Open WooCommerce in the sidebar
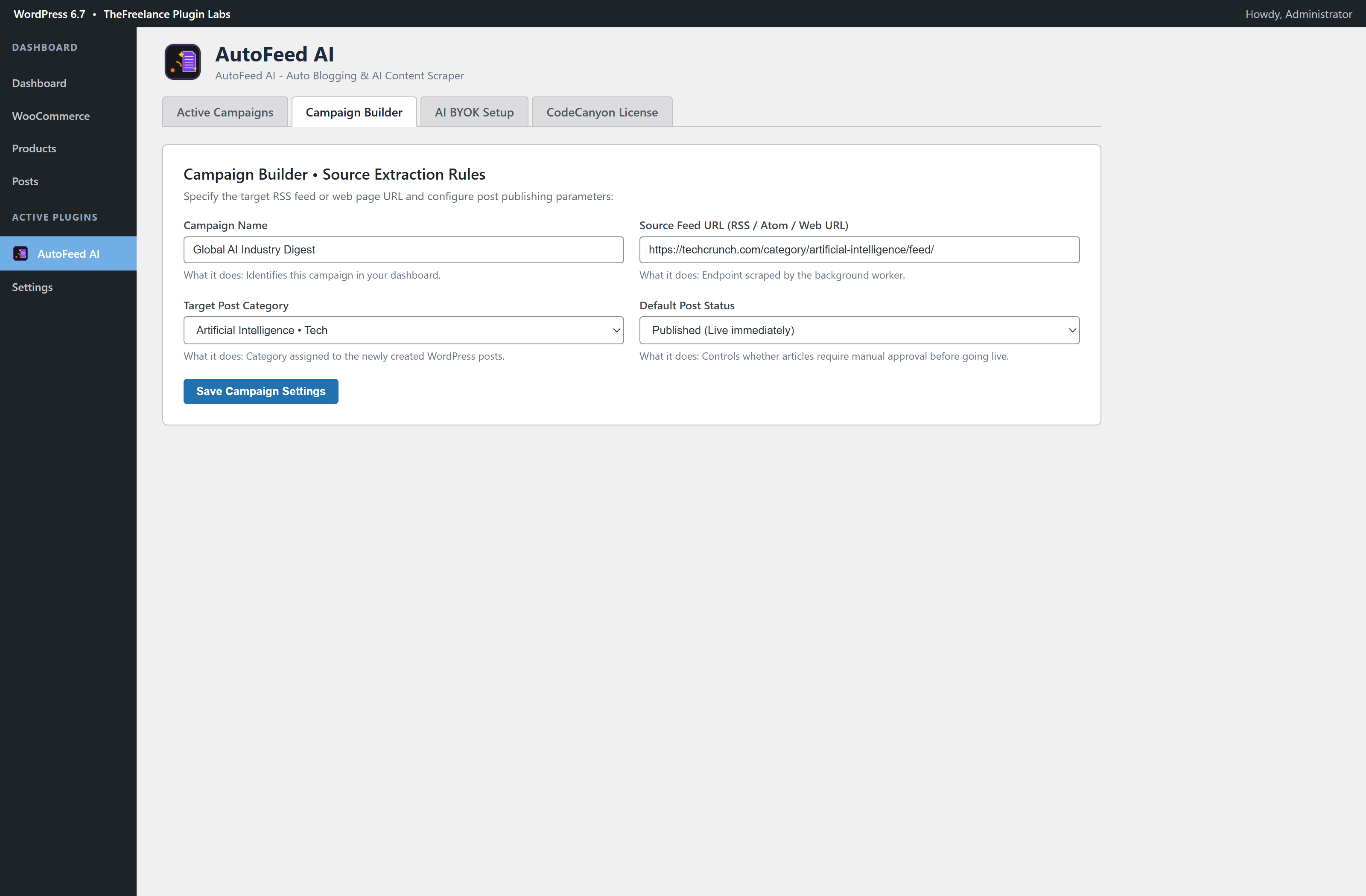The image size is (1366, 896). click(50, 116)
